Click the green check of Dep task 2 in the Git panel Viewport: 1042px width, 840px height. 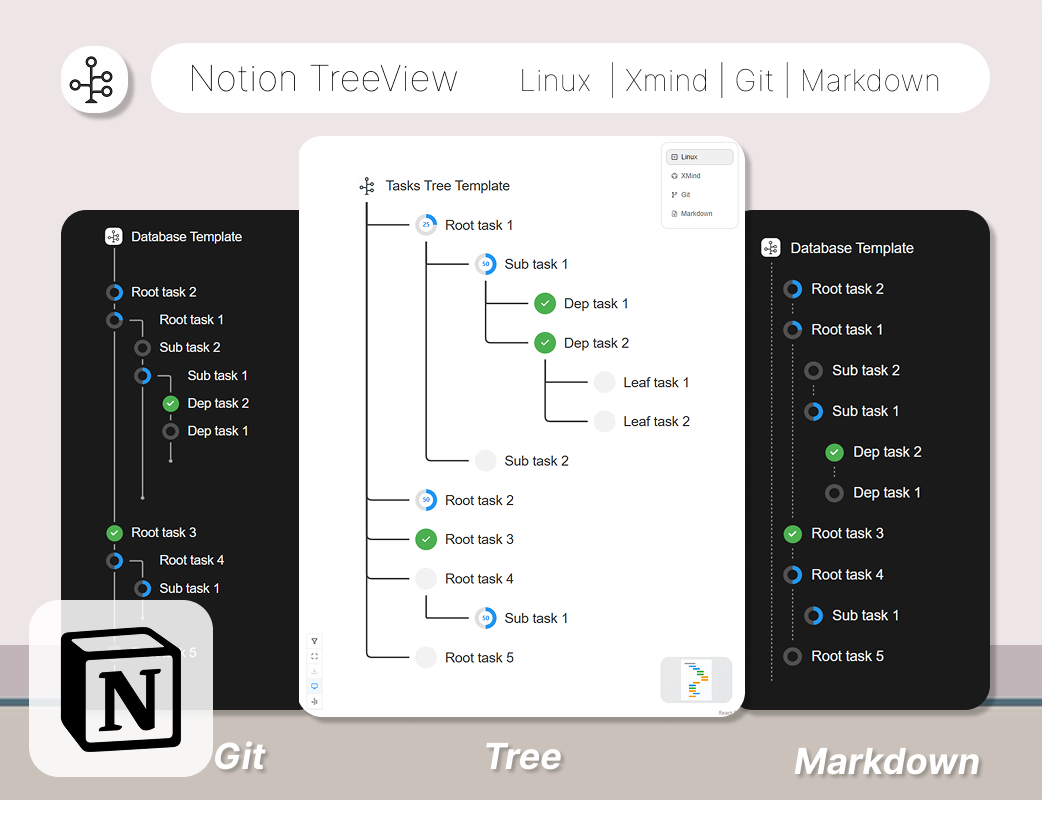pos(171,403)
